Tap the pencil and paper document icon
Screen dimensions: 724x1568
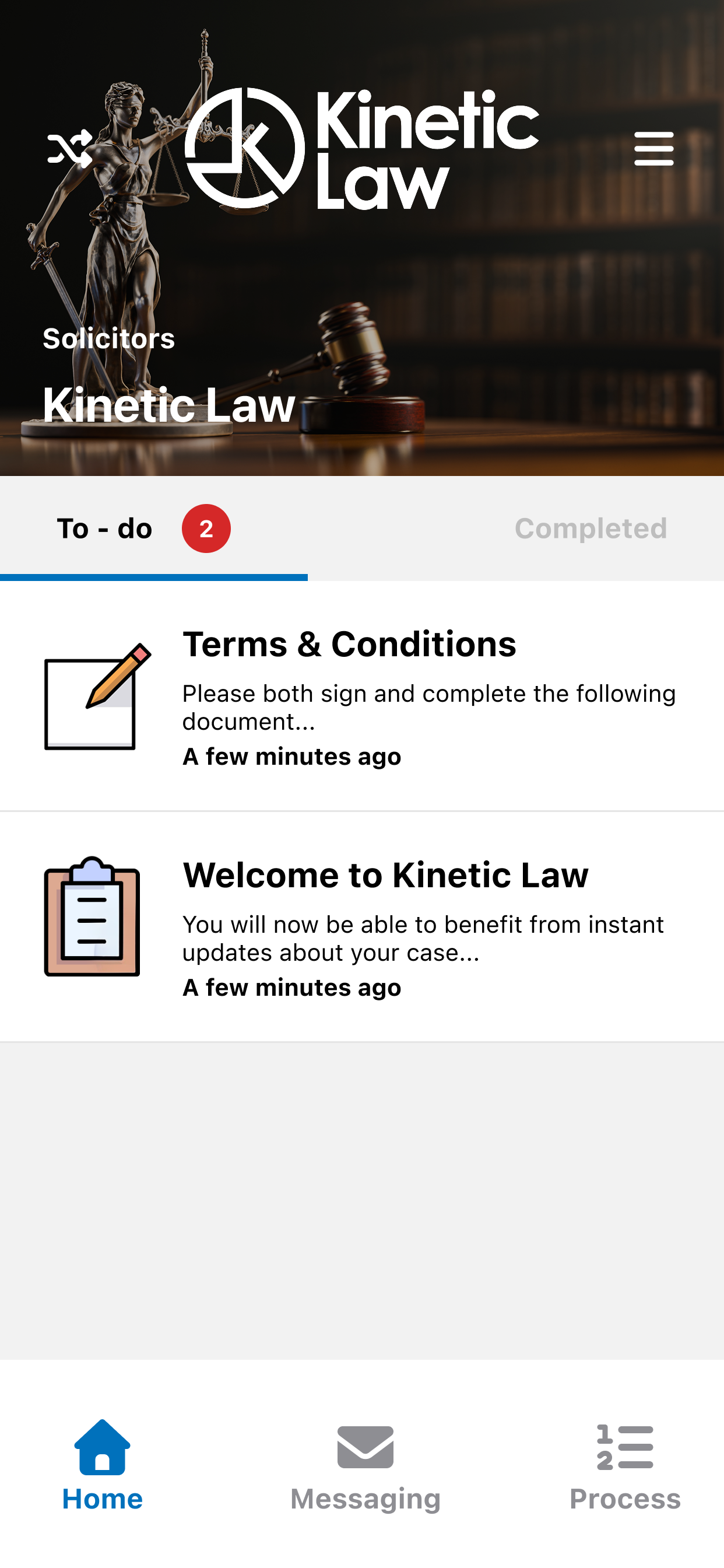[x=97, y=696]
